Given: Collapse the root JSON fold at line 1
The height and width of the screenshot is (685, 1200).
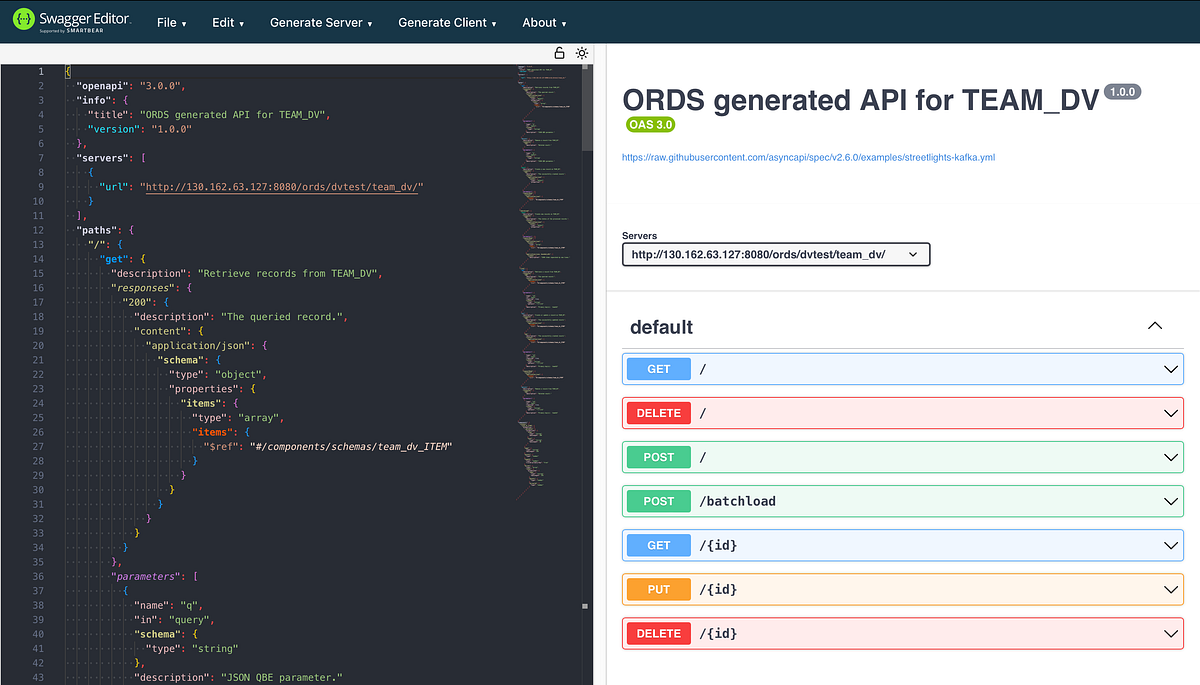Looking at the screenshot, I should (54, 71).
